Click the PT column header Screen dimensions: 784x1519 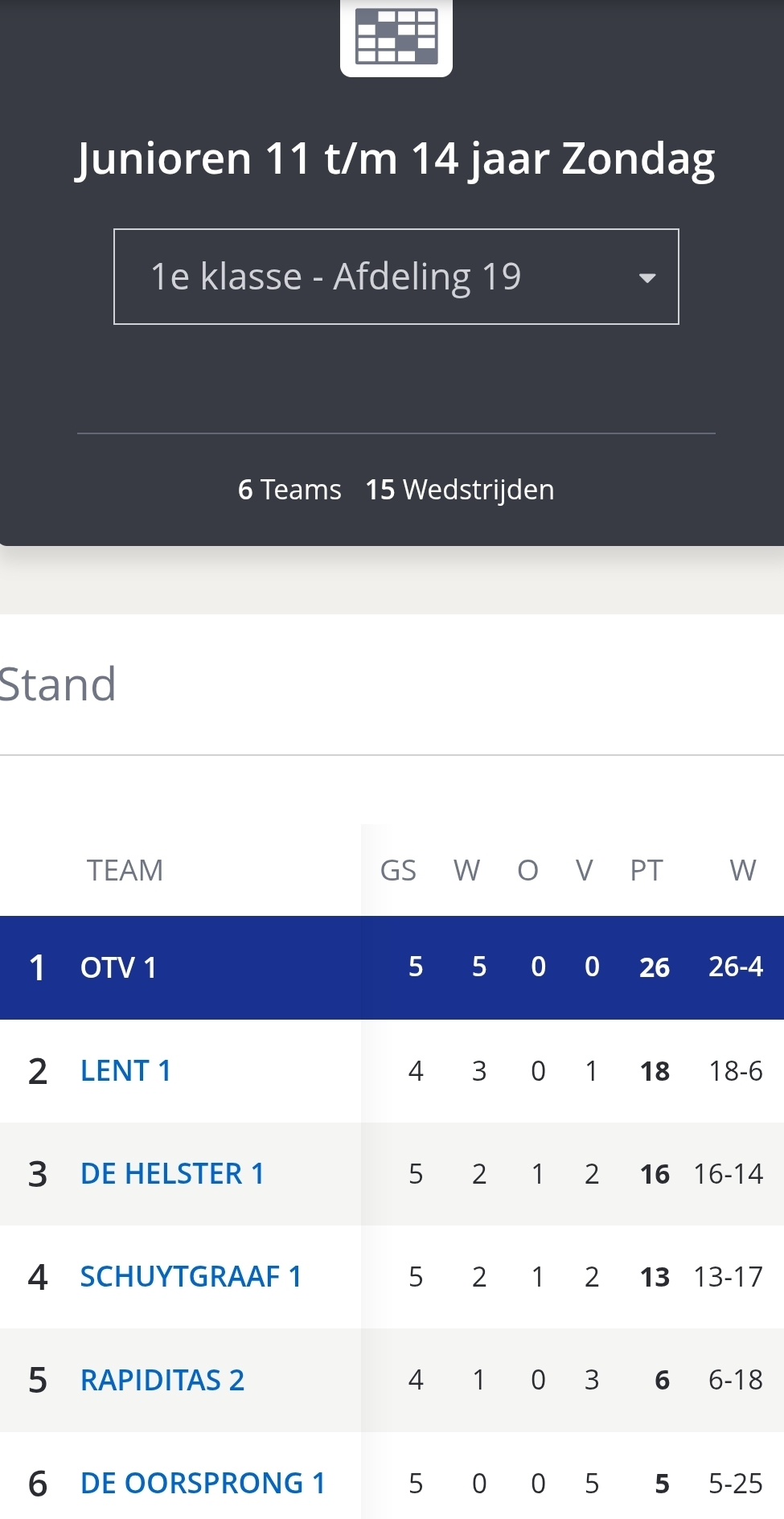tap(646, 870)
